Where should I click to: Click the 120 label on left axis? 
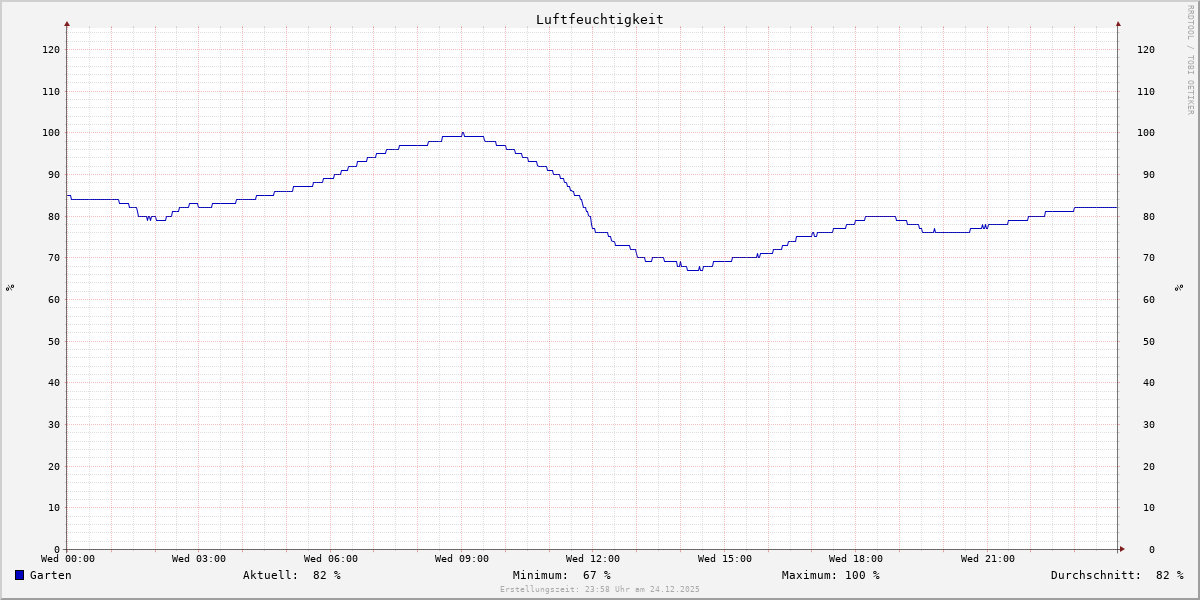pos(51,49)
